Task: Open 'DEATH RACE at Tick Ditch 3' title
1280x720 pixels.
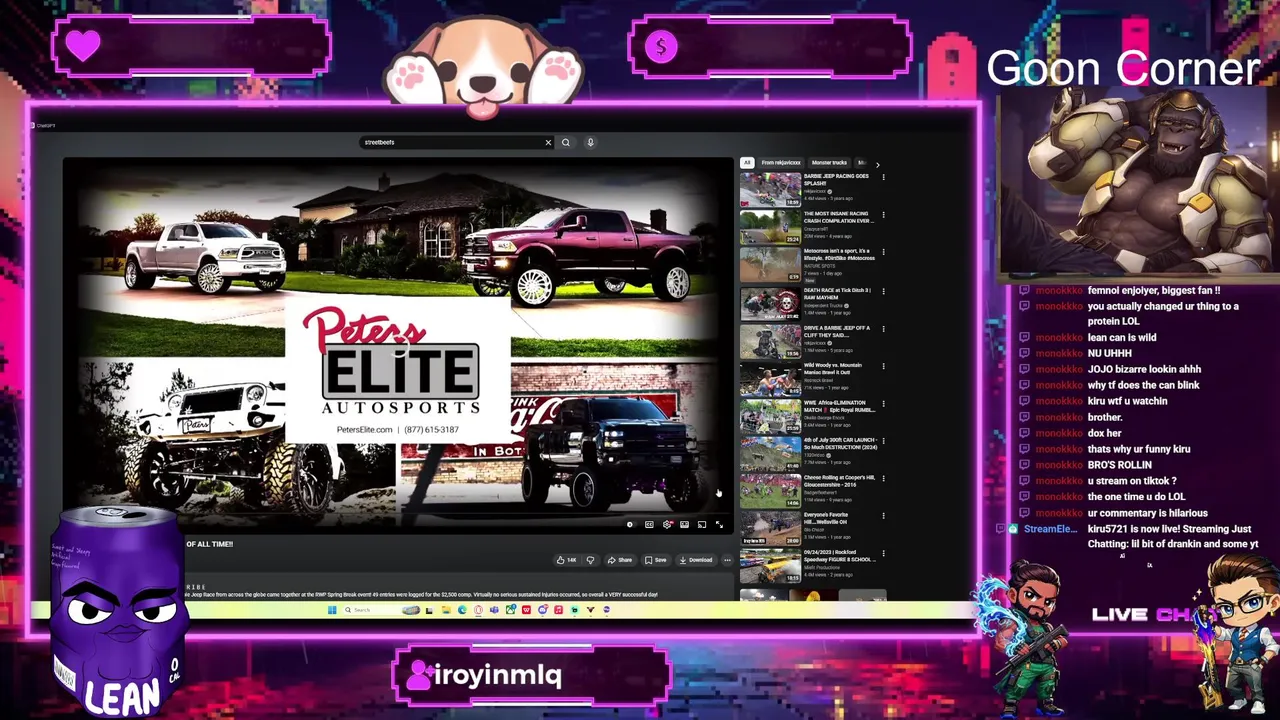Action: (x=837, y=294)
